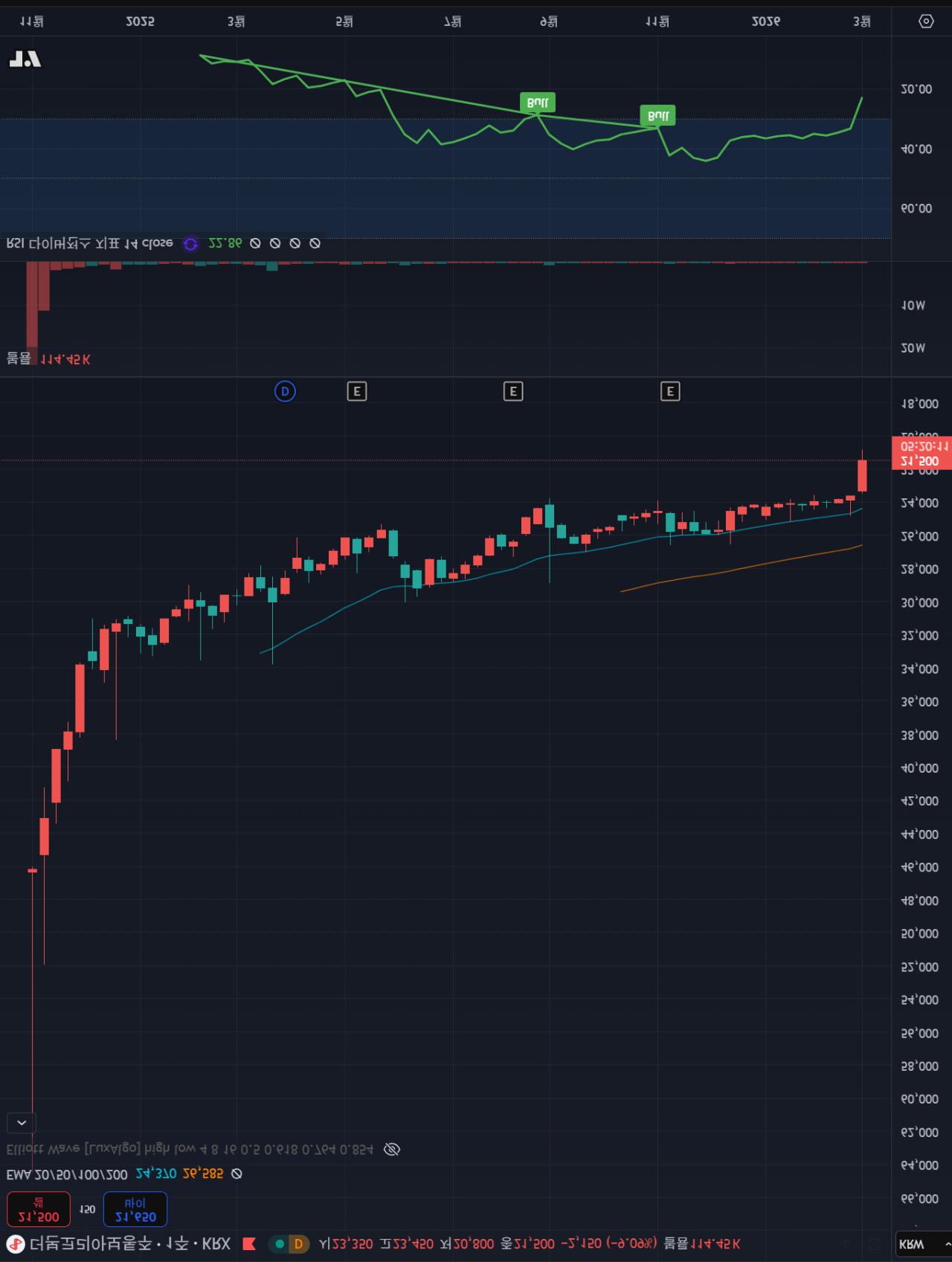This screenshot has height=1262, width=952.
Task: Collapse the indicator legend with chevron
Action: [x=22, y=1122]
